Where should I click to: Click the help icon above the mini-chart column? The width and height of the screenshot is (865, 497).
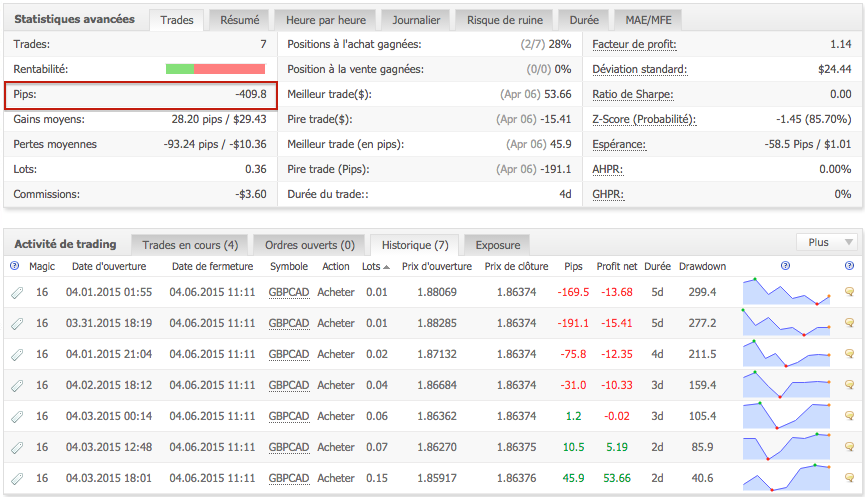click(x=785, y=266)
